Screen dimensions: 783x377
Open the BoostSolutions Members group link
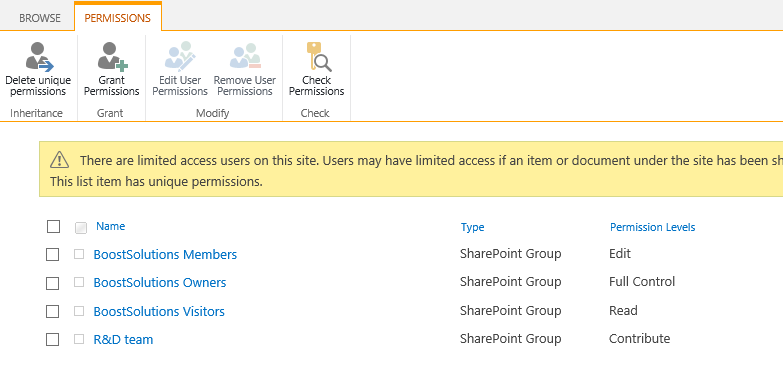click(x=165, y=255)
